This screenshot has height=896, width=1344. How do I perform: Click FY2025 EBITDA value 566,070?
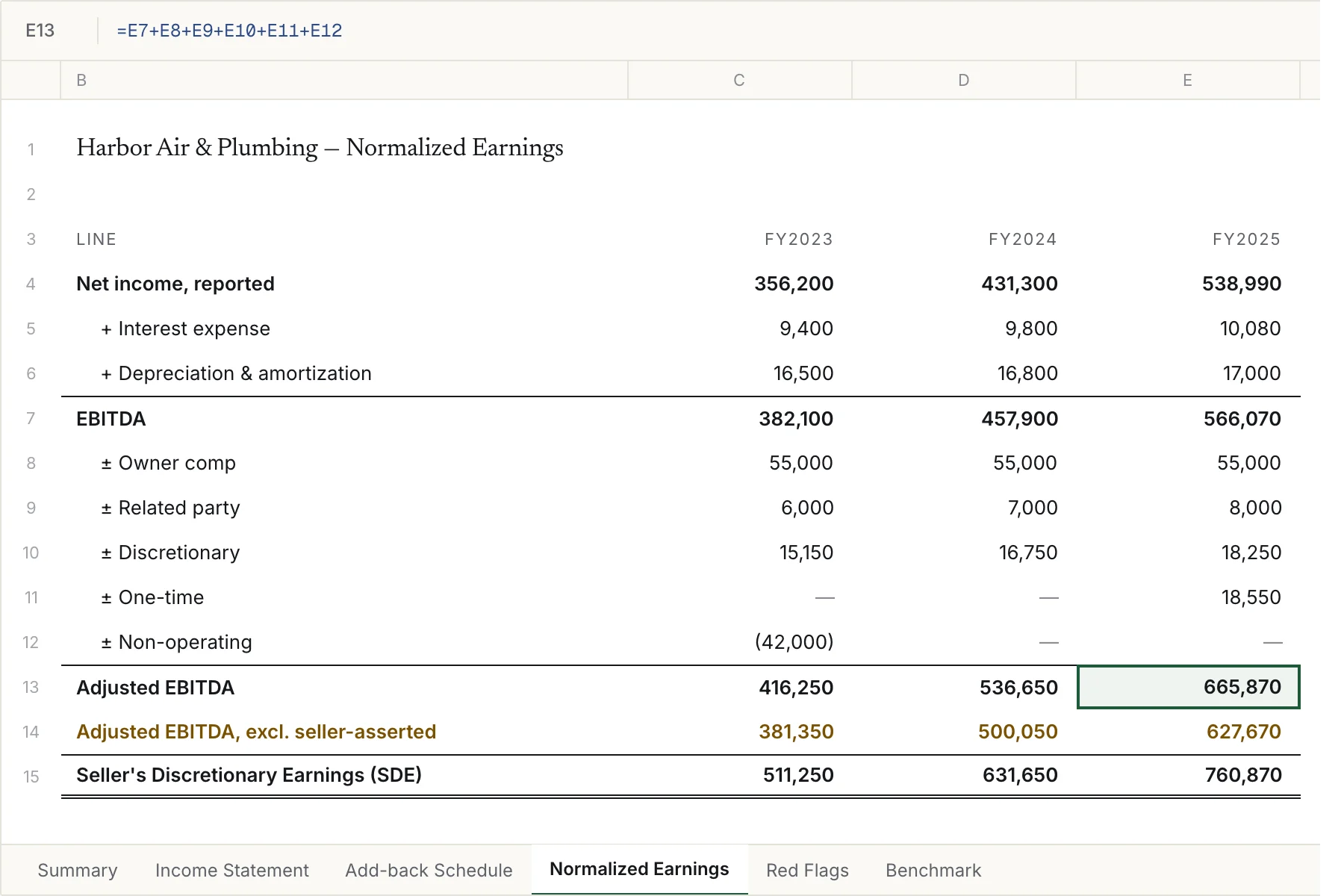coord(1242,419)
